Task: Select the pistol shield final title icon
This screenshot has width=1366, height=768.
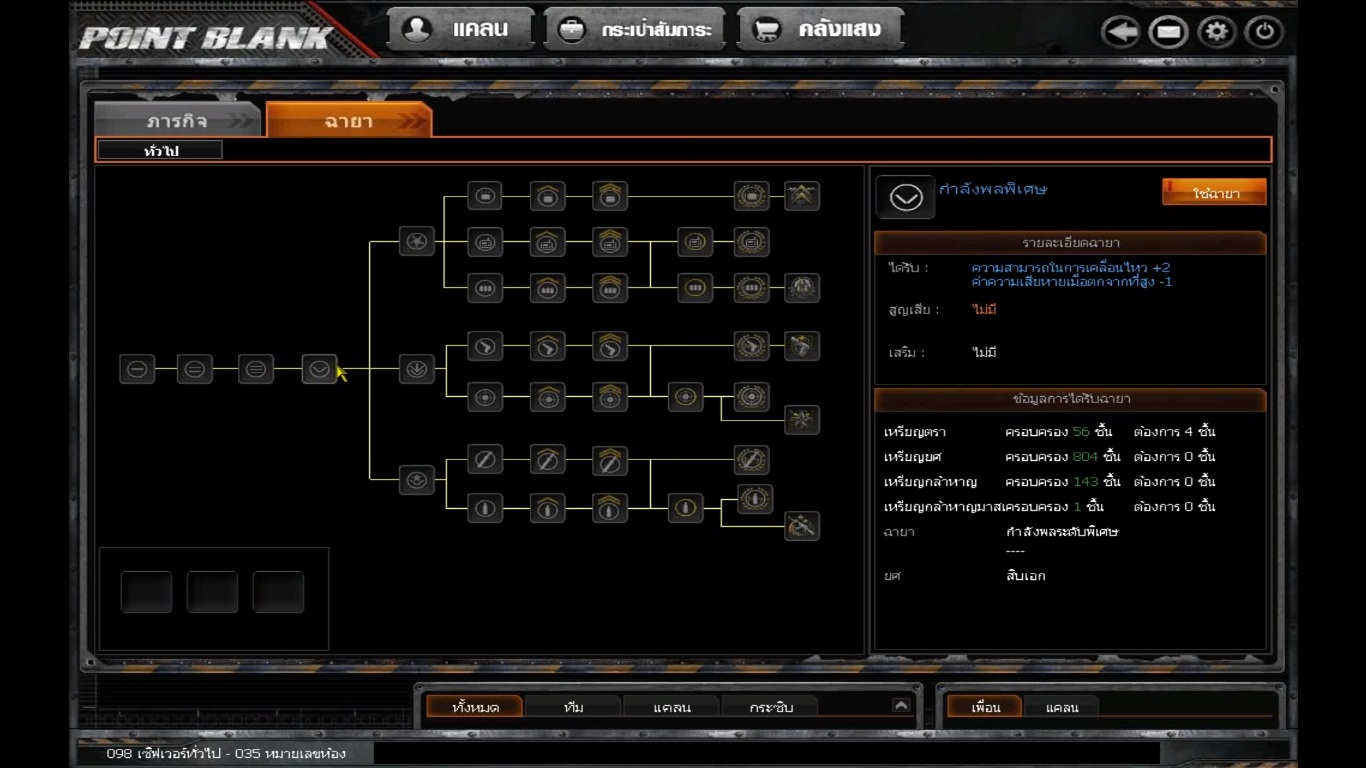Action: point(801,346)
